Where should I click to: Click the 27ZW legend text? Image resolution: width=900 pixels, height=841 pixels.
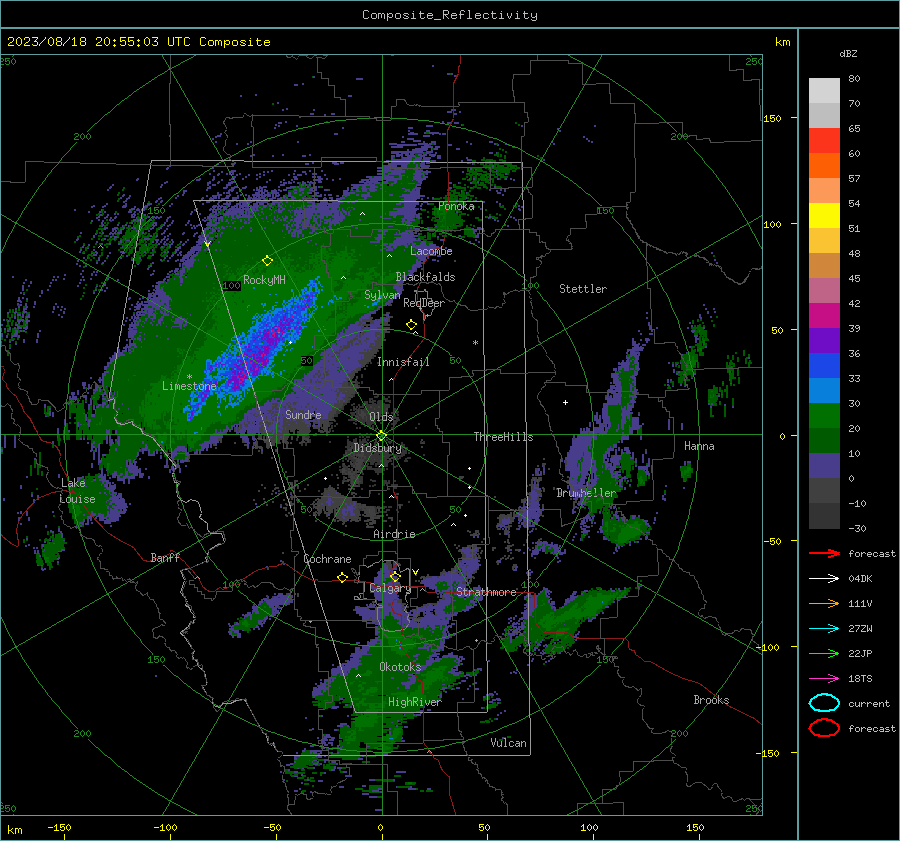860,629
